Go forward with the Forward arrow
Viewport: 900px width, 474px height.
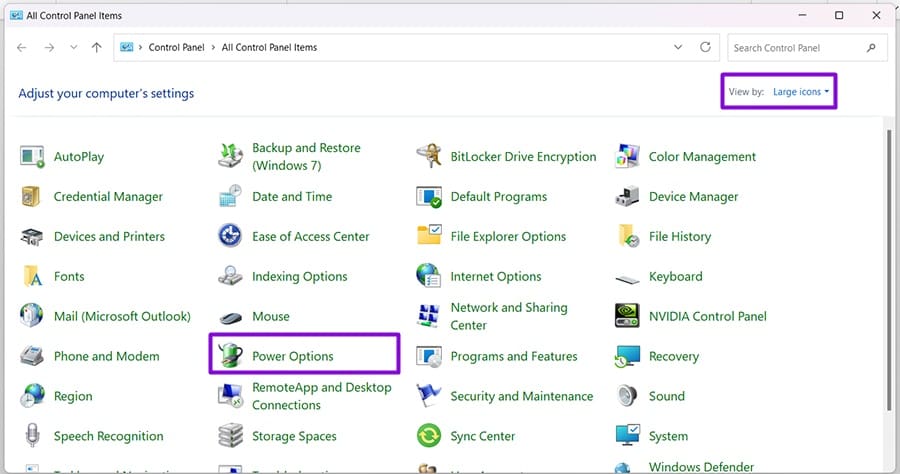49,47
